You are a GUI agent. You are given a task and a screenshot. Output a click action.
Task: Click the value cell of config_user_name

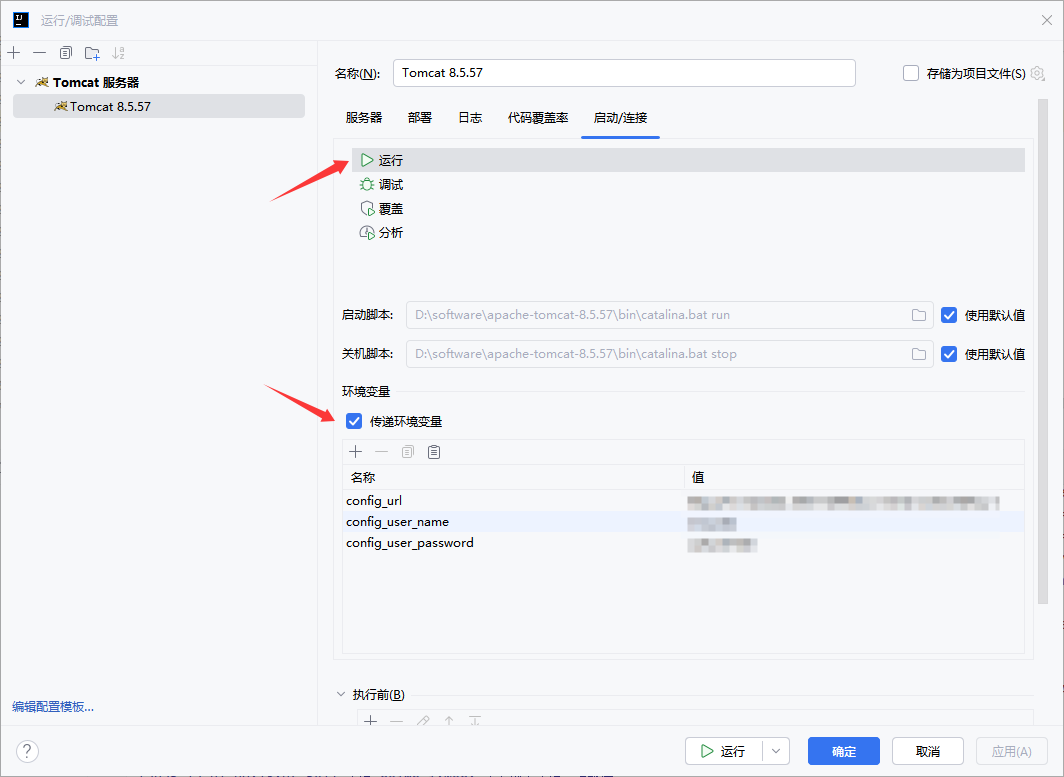pyautogui.click(x=854, y=523)
